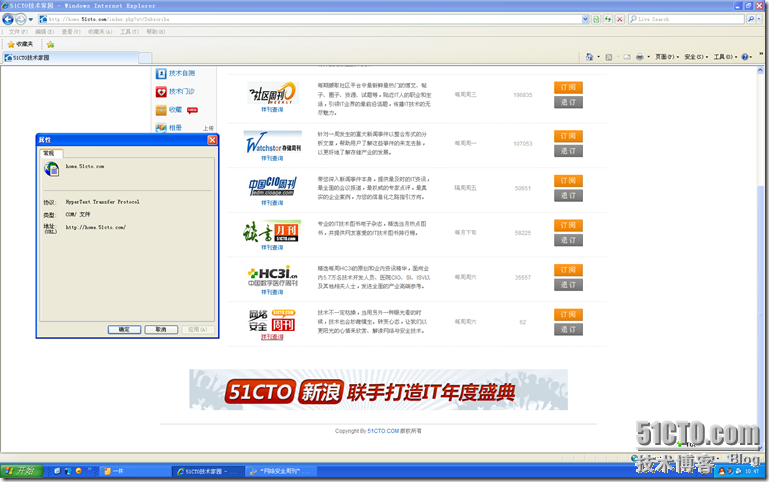Click the Watchstor 存储周刊 logo

(x=273, y=143)
